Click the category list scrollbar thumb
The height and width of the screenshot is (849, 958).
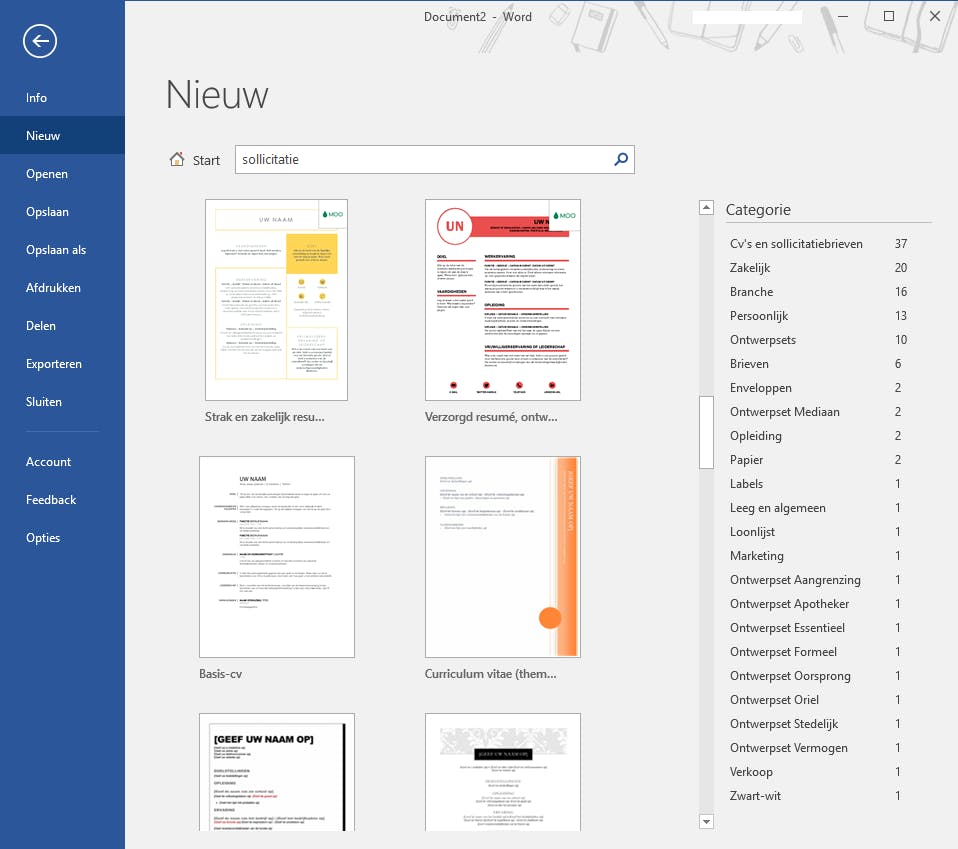(706, 432)
